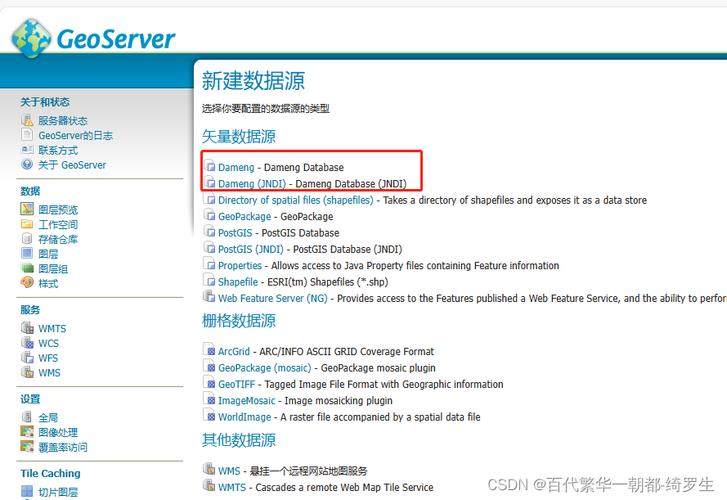Screen dimensions: 727x500
Task: Click the icon beside GeoPackage vector source
Action: [x=210, y=215]
